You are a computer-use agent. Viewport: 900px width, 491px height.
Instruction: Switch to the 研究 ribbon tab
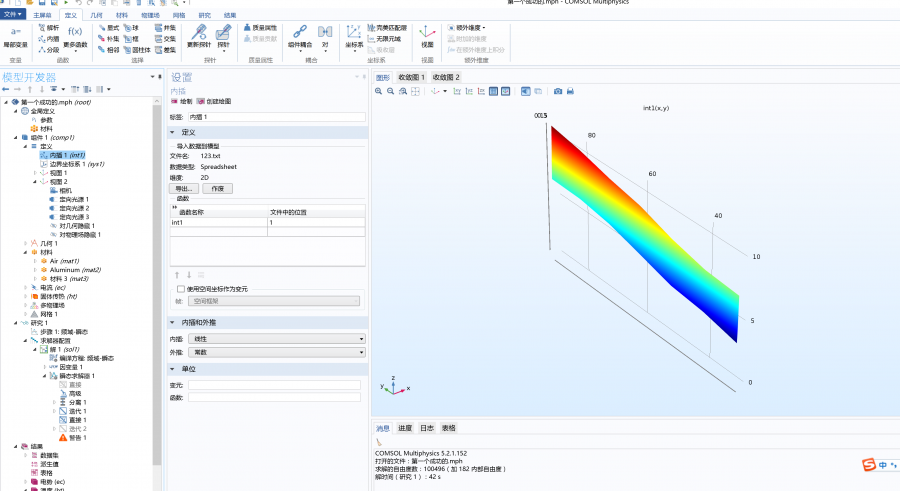(x=204, y=15)
